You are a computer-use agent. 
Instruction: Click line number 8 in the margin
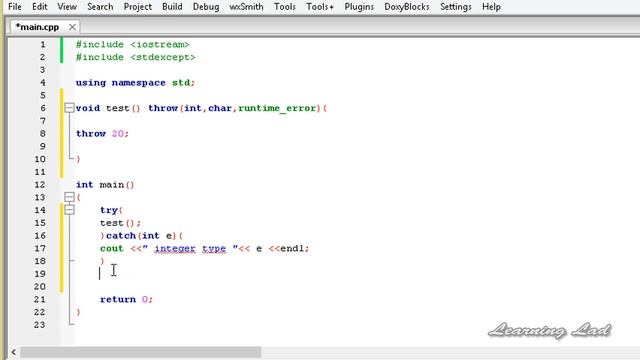point(42,133)
